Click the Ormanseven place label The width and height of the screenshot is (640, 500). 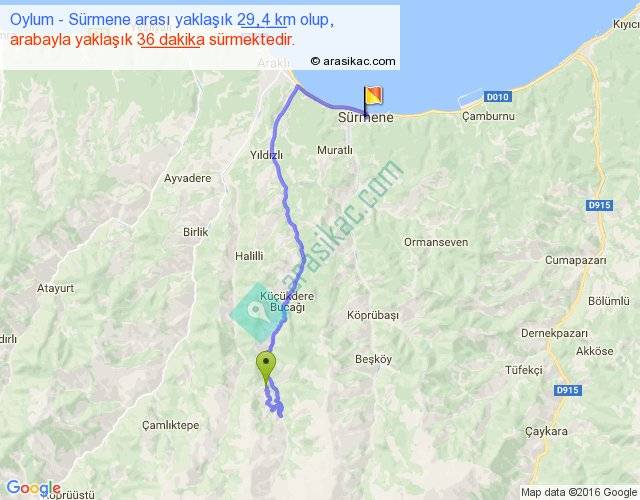[x=436, y=242]
